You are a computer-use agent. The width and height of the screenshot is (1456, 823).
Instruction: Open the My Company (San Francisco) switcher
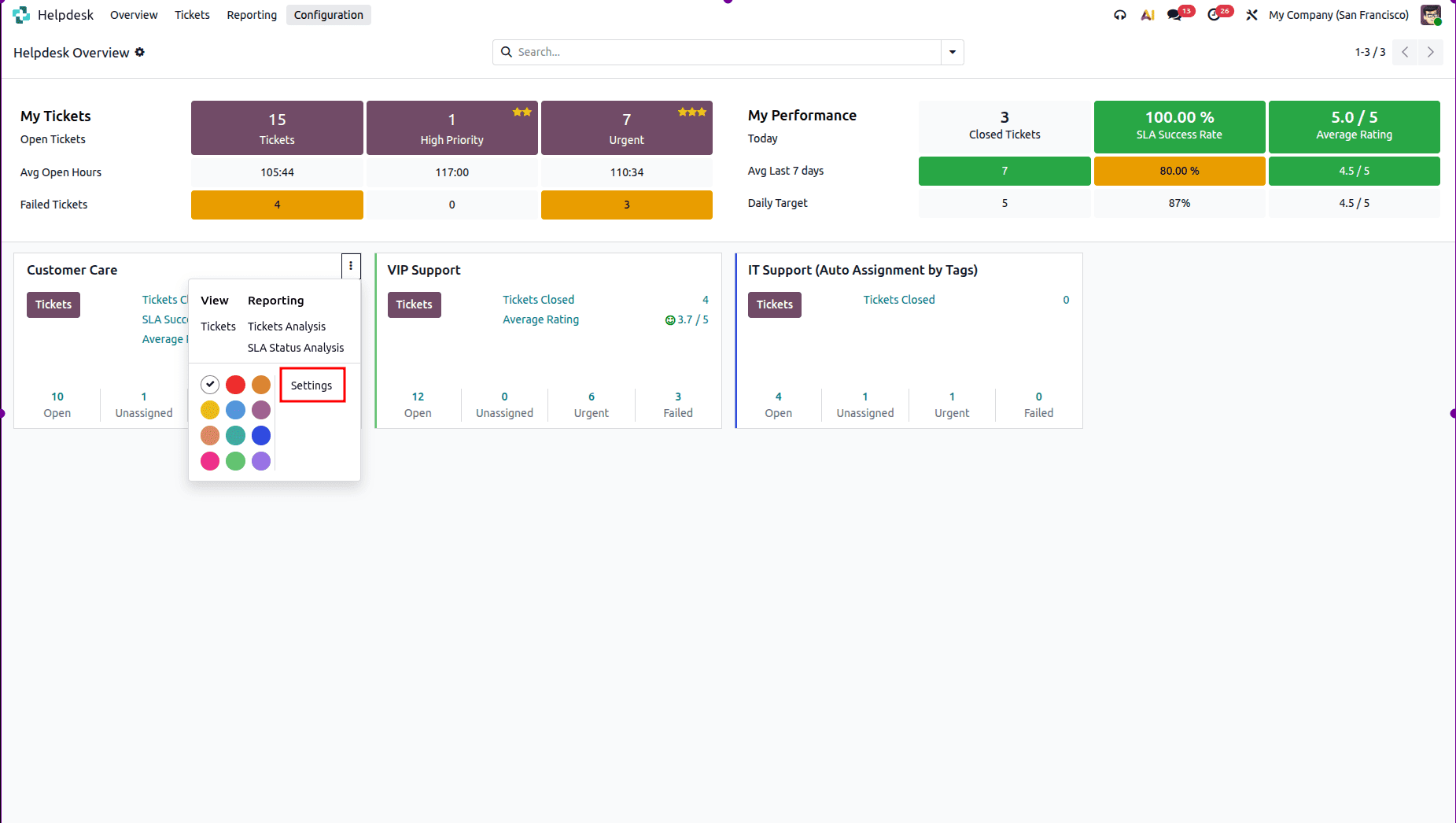tap(1339, 15)
